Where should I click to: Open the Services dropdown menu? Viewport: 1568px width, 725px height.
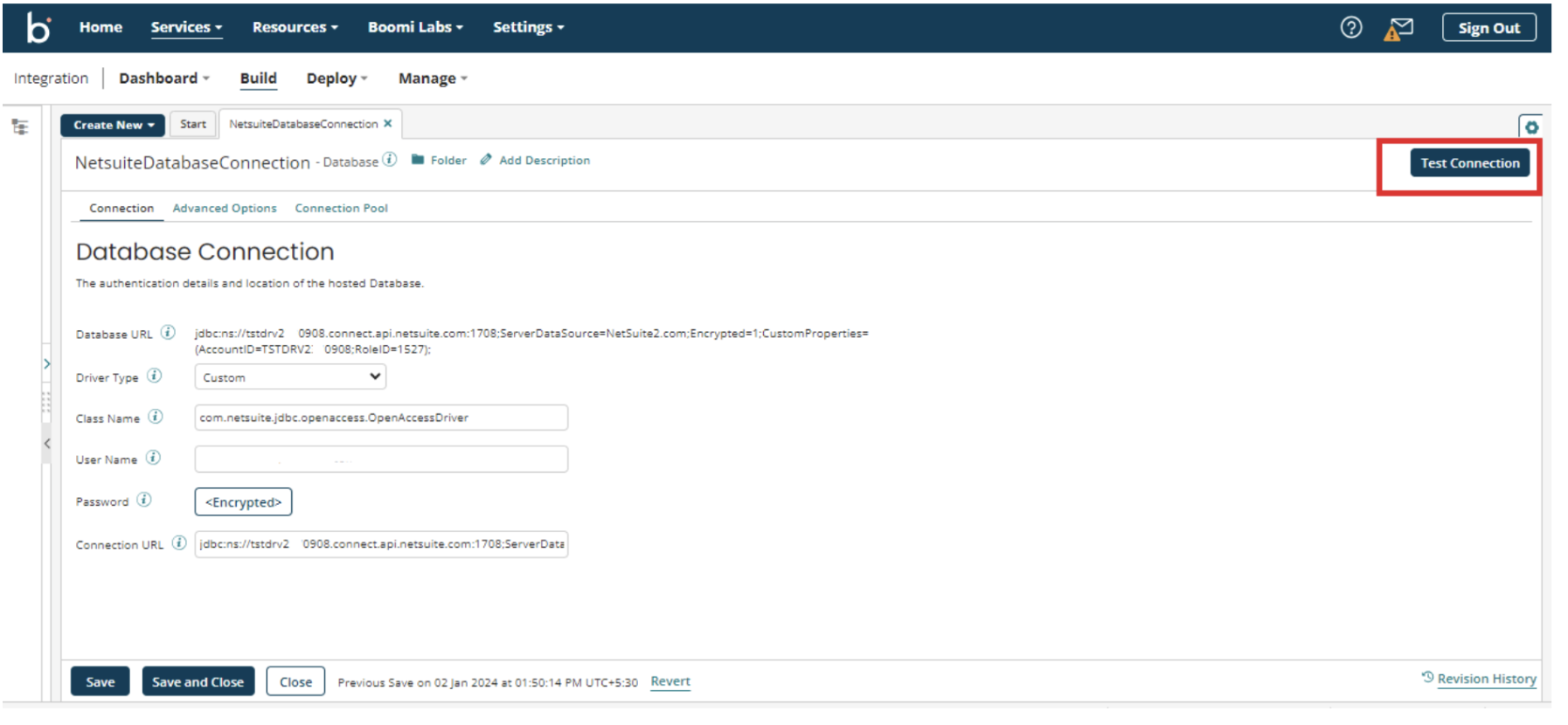click(x=186, y=27)
